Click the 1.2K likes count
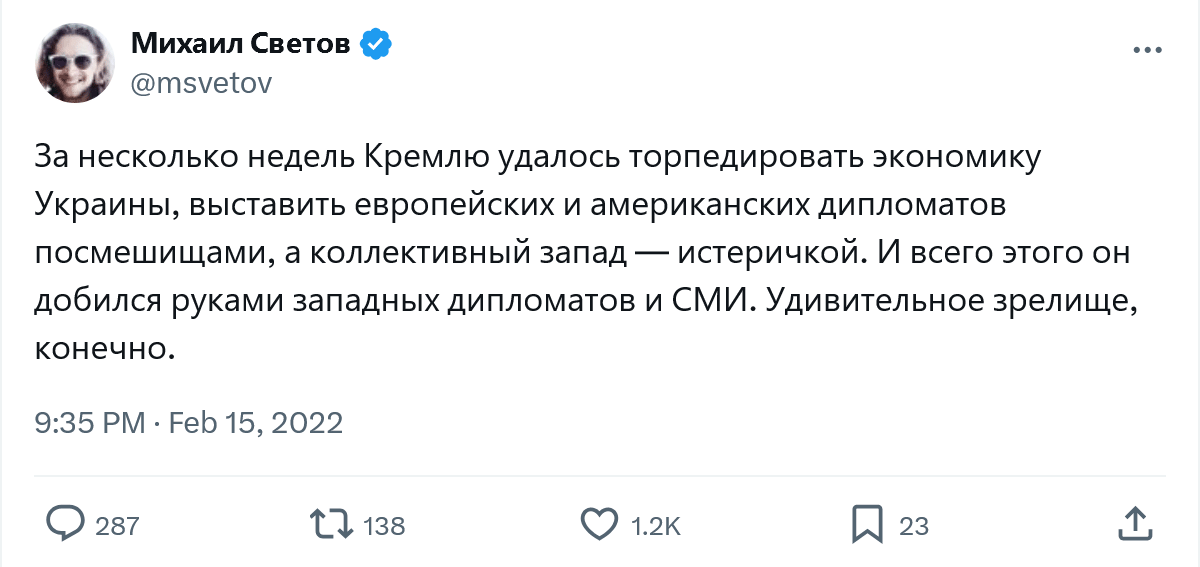 [x=656, y=526]
